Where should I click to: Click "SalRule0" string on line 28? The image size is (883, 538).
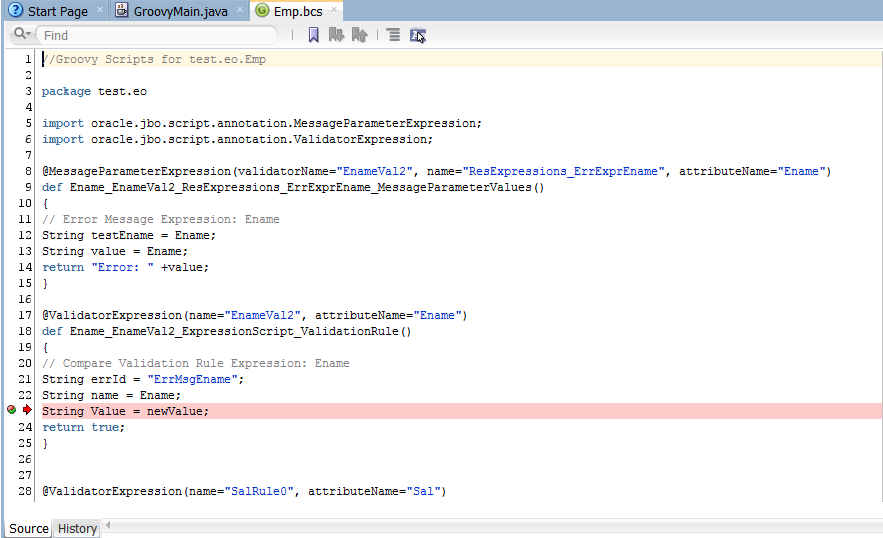pos(259,491)
